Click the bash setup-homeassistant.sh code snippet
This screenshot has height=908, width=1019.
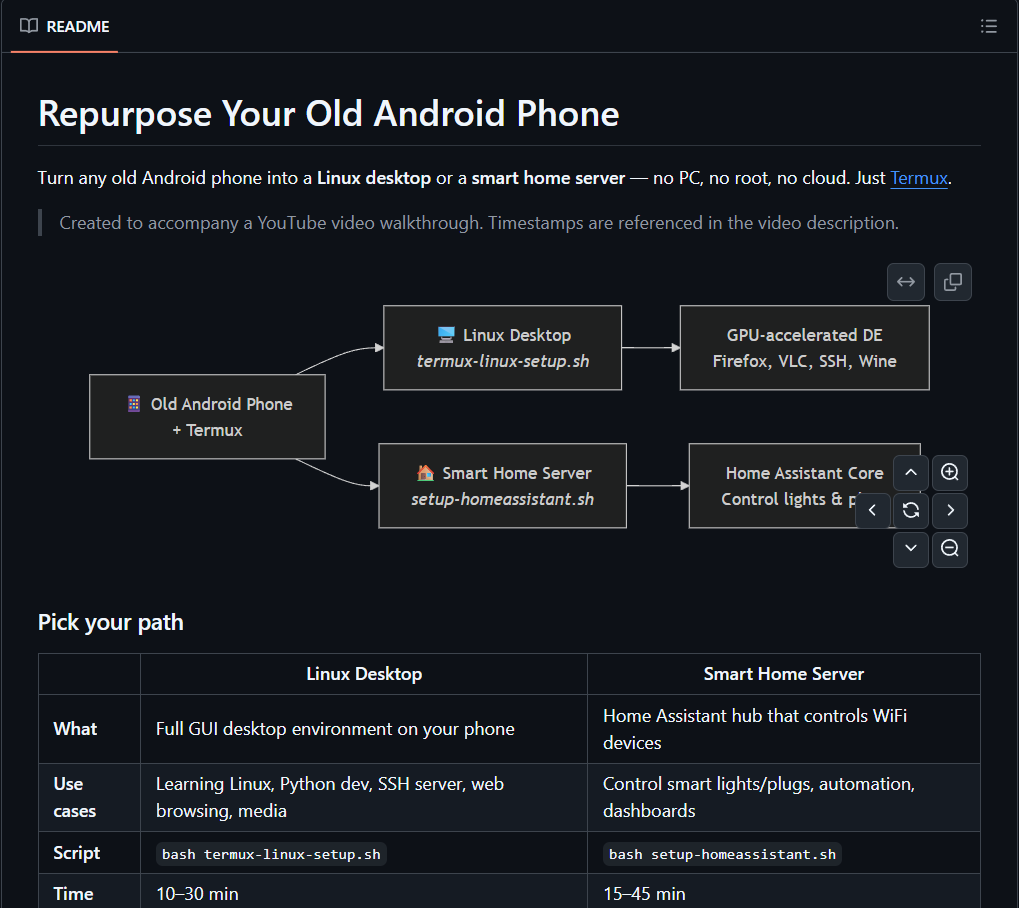tap(723, 854)
